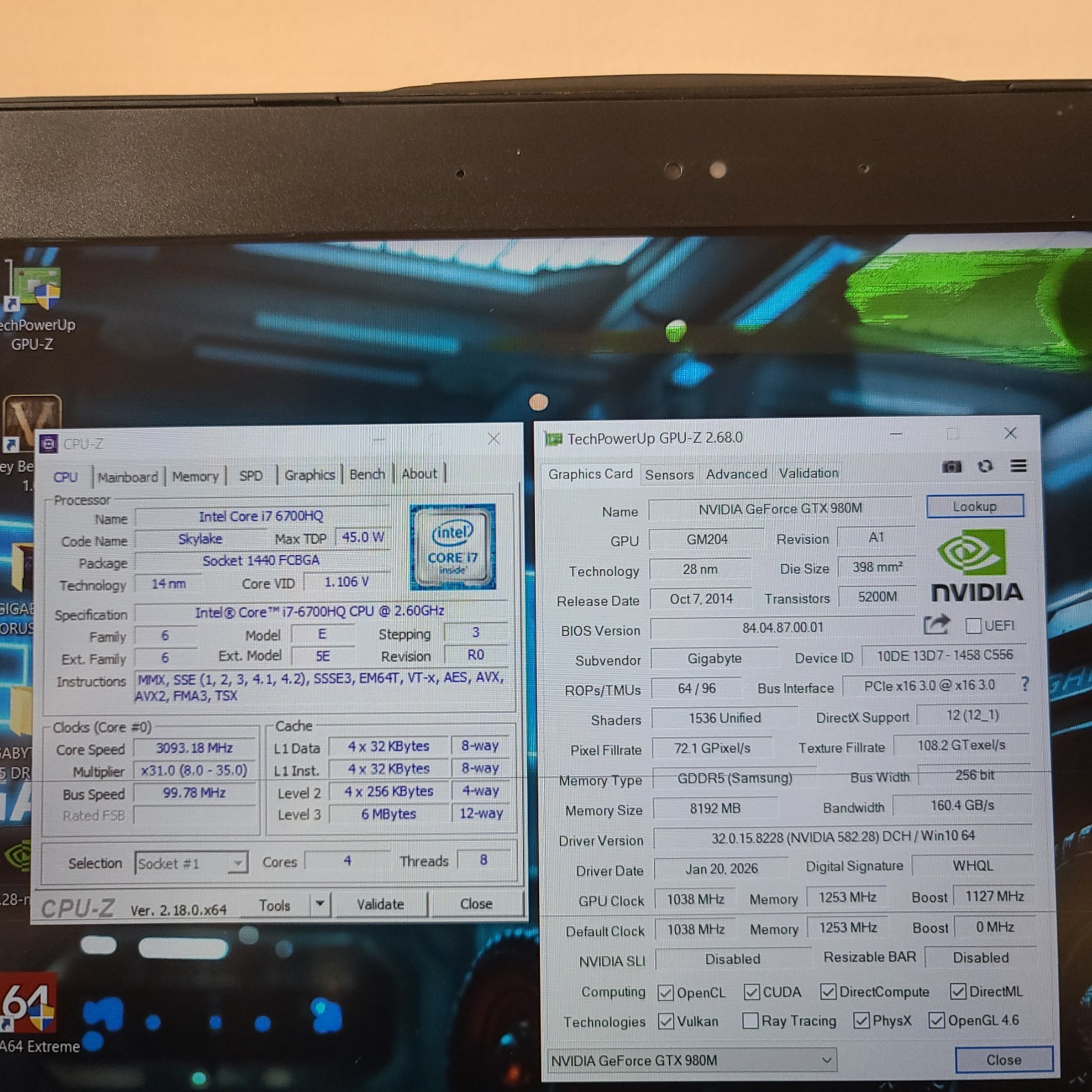
Task: Click the BIOS export share icon
Action: click(x=936, y=624)
